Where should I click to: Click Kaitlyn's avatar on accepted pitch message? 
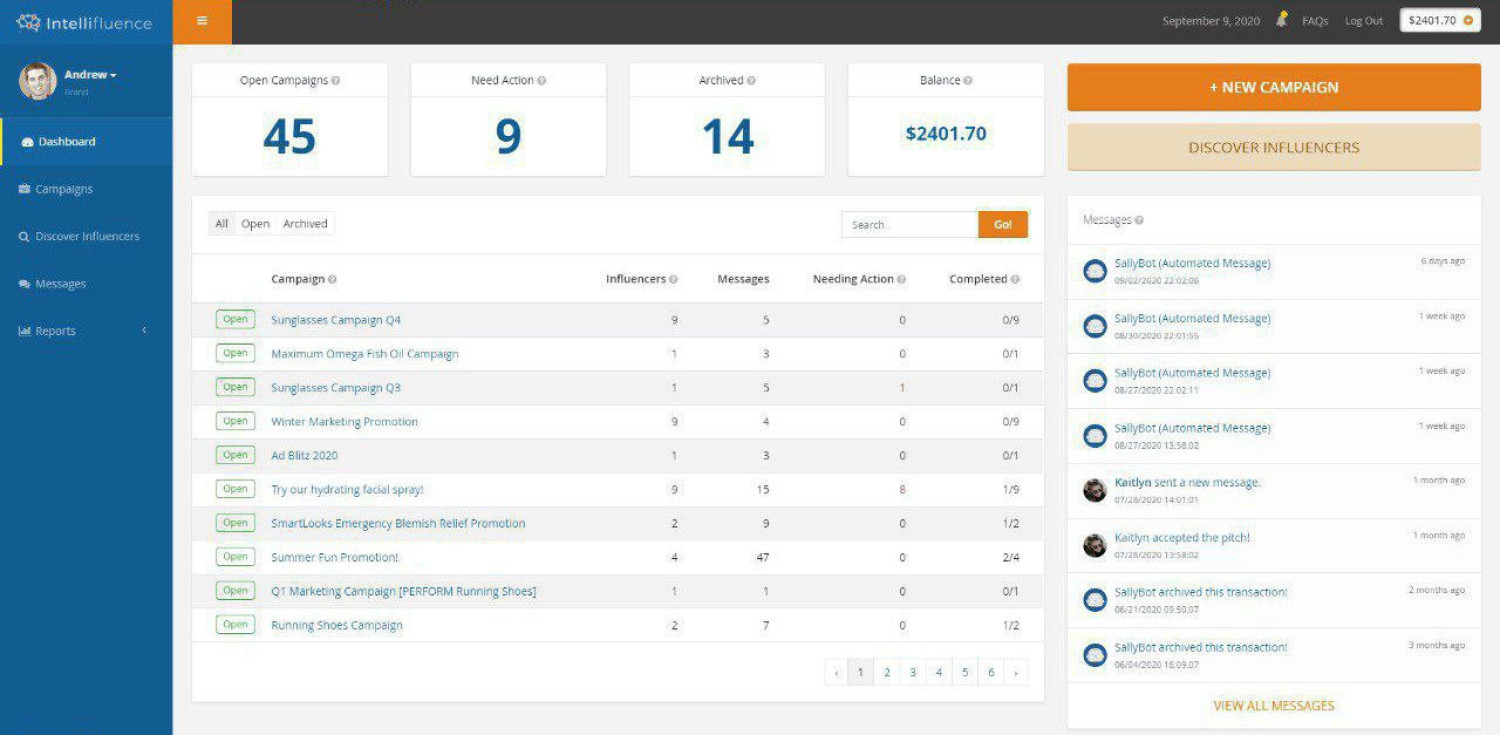(x=1095, y=545)
